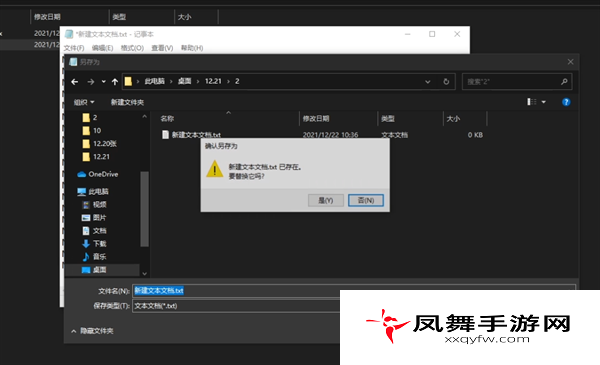The height and width of the screenshot is (365, 600).
Task: Open Notepad 编辑(E) menu
Action: [103, 48]
